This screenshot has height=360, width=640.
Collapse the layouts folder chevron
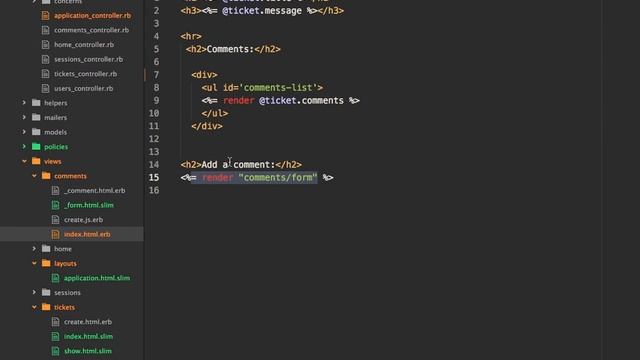tap(34, 263)
